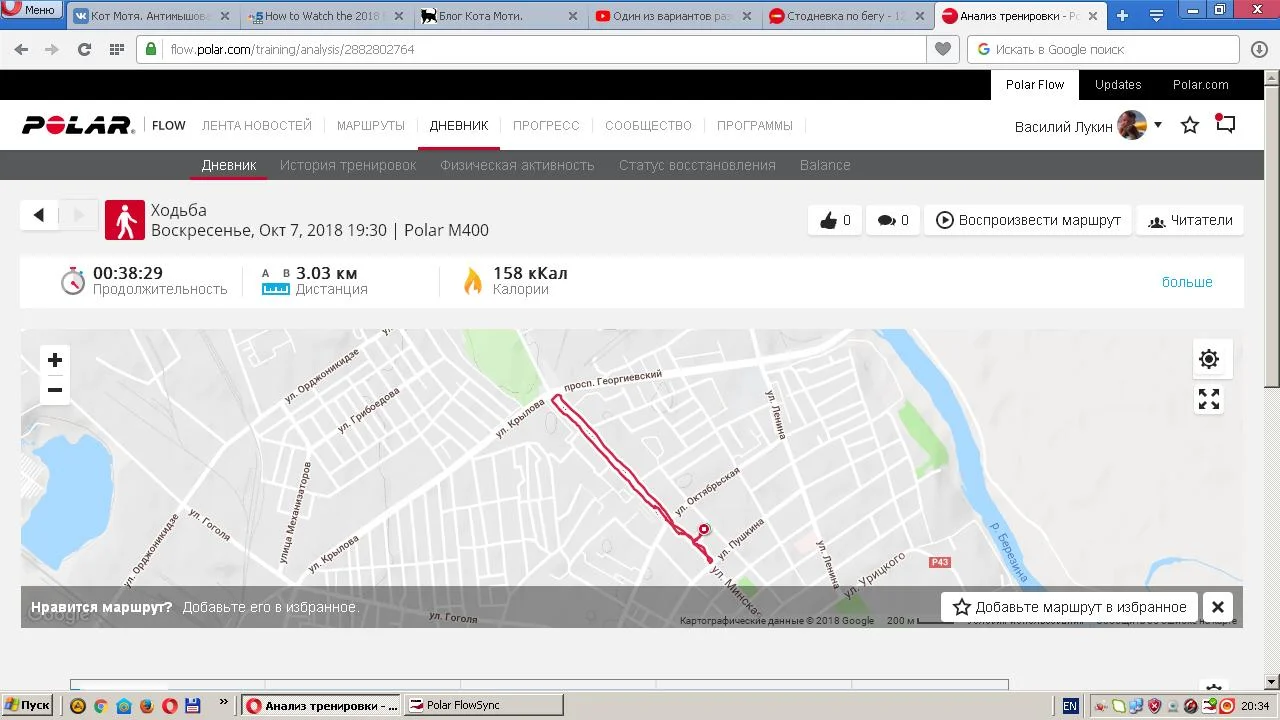Open ДНЕВНИК menu item
1280x720 pixels.
point(459,126)
